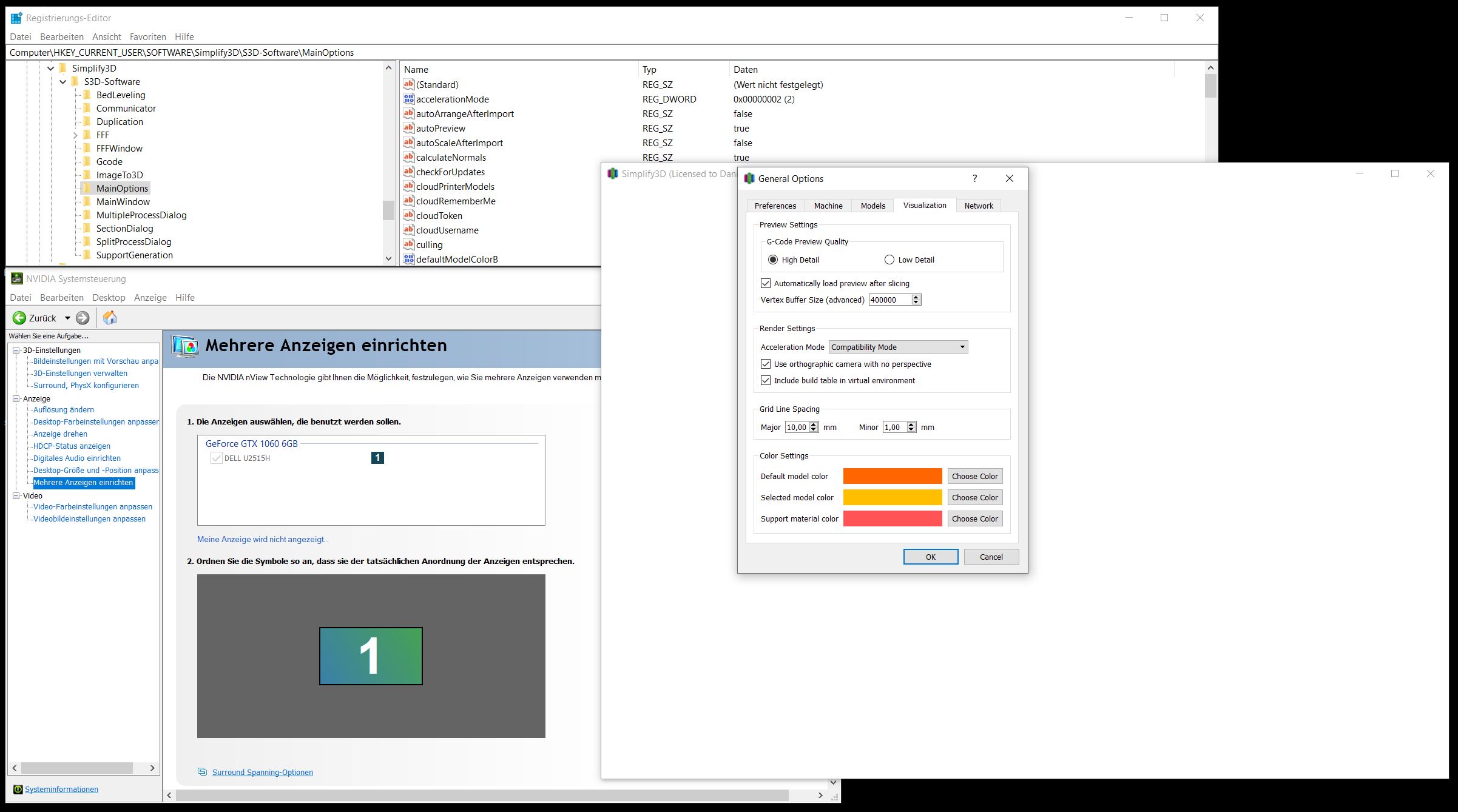Toggle Include build table in virtual environment
This screenshot has height=812, width=1458.
tap(766, 380)
